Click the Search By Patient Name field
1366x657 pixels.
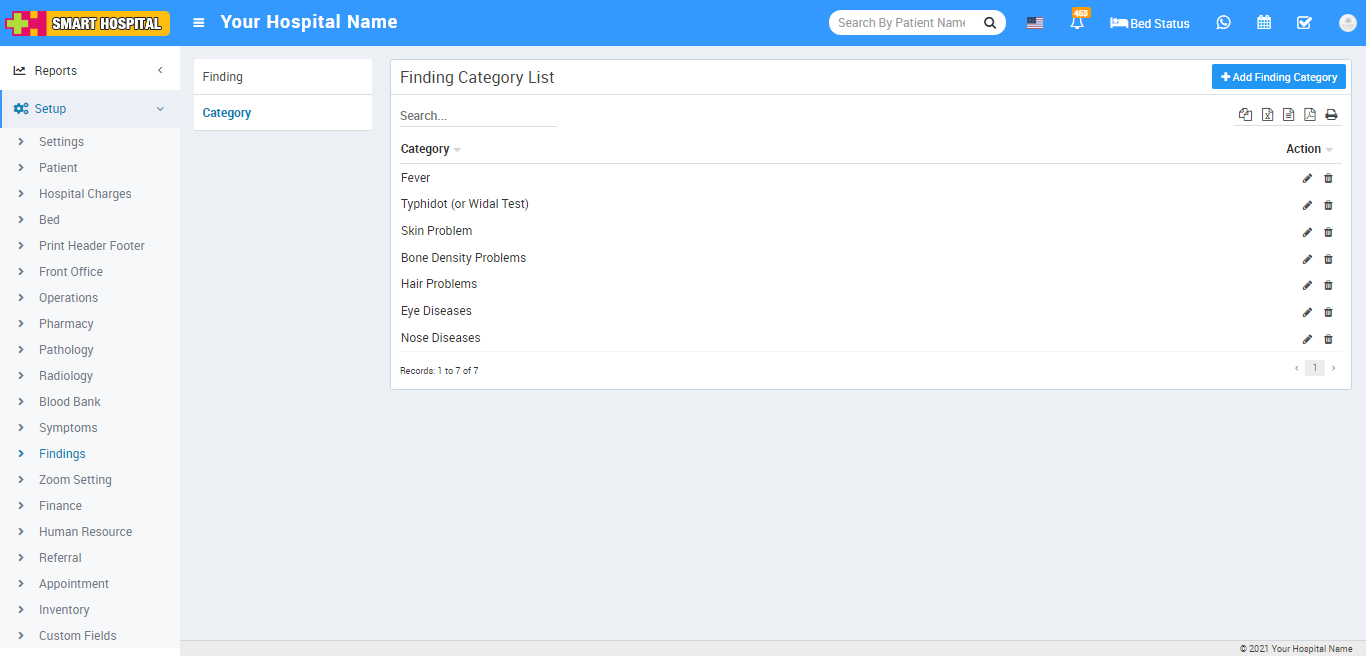pos(902,23)
